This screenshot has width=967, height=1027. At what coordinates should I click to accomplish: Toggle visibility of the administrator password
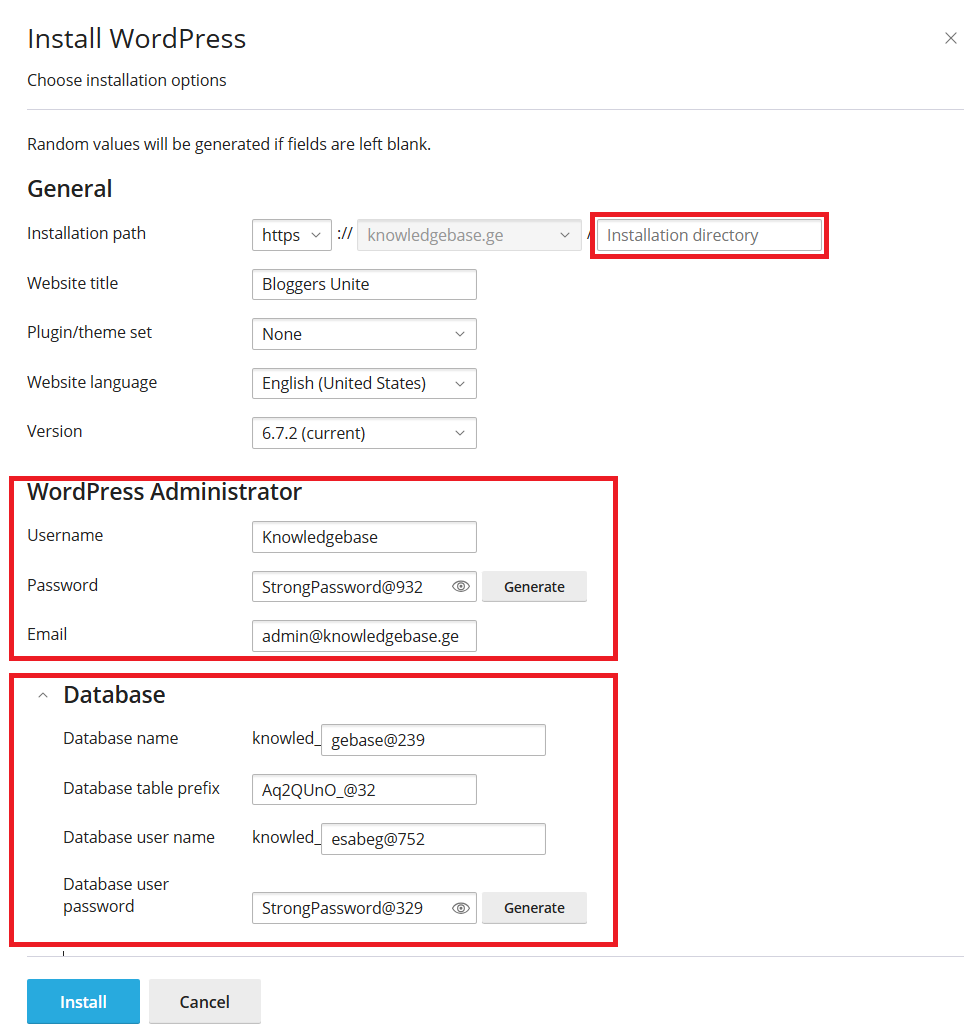click(461, 587)
